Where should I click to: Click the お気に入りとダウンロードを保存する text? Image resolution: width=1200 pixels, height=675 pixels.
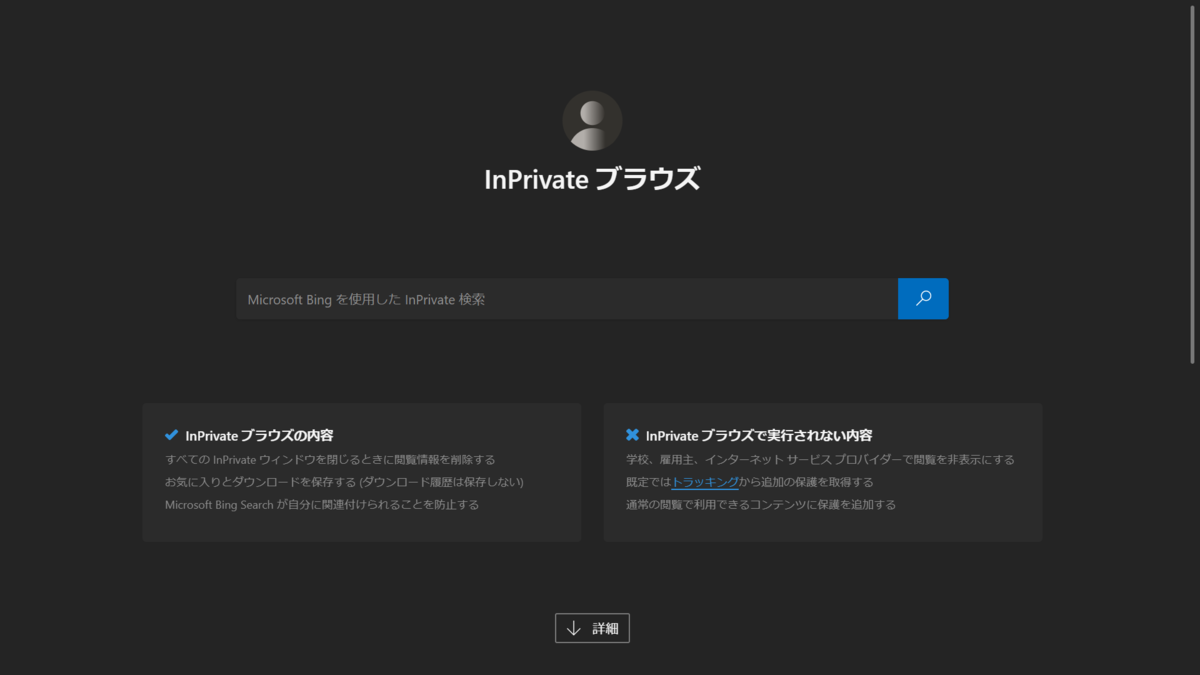pos(343,481)
